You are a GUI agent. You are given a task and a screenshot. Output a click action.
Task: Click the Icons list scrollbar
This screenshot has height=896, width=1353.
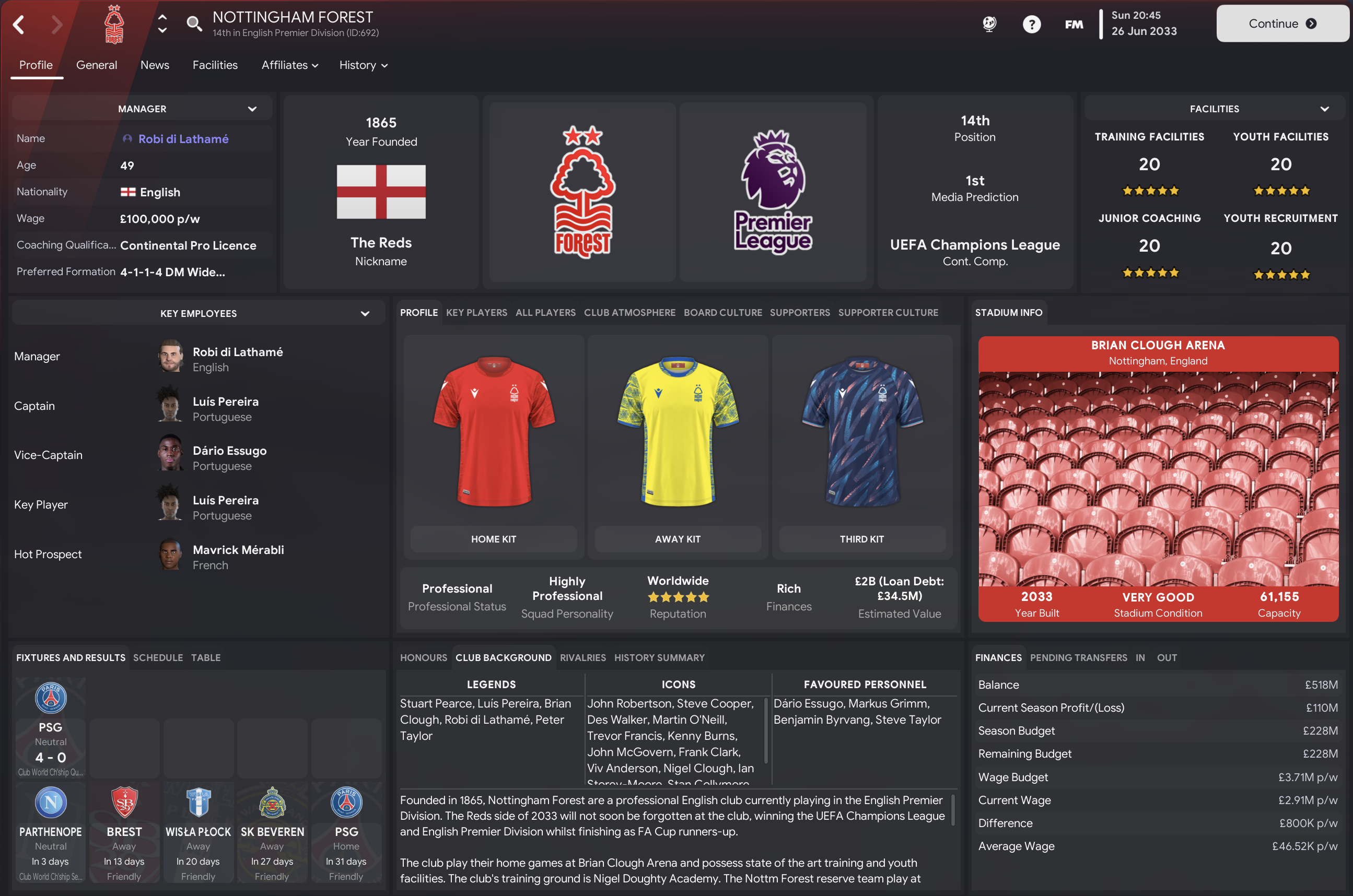point(766,730)
